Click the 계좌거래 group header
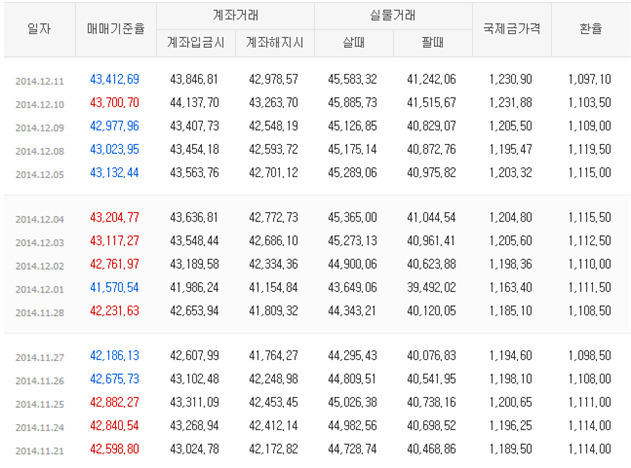631x468 pixels. [235, 15]
